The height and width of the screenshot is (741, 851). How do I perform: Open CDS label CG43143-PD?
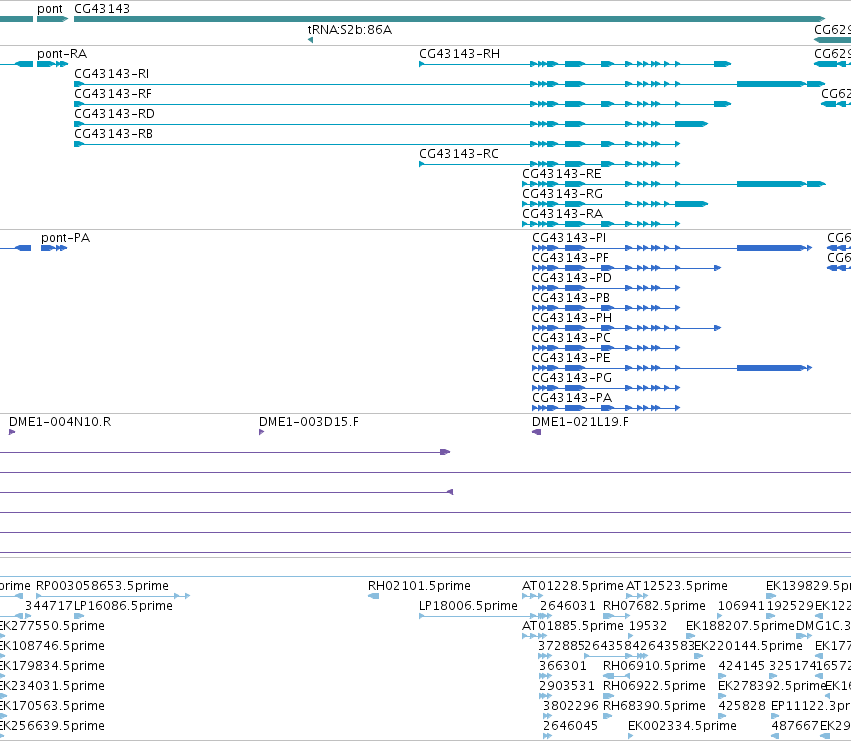[572, 278]
